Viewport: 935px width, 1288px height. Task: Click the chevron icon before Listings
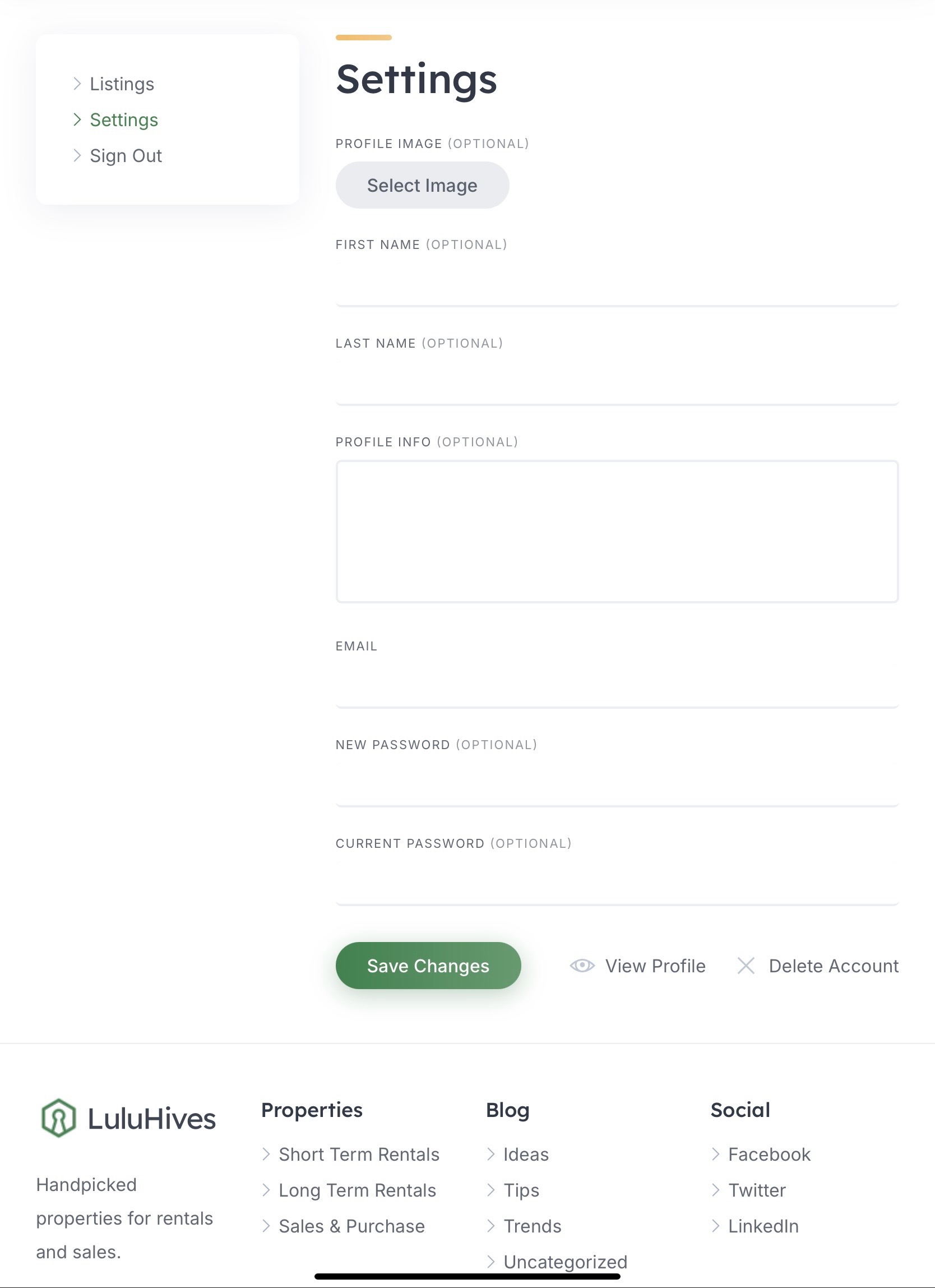(77, 84)
